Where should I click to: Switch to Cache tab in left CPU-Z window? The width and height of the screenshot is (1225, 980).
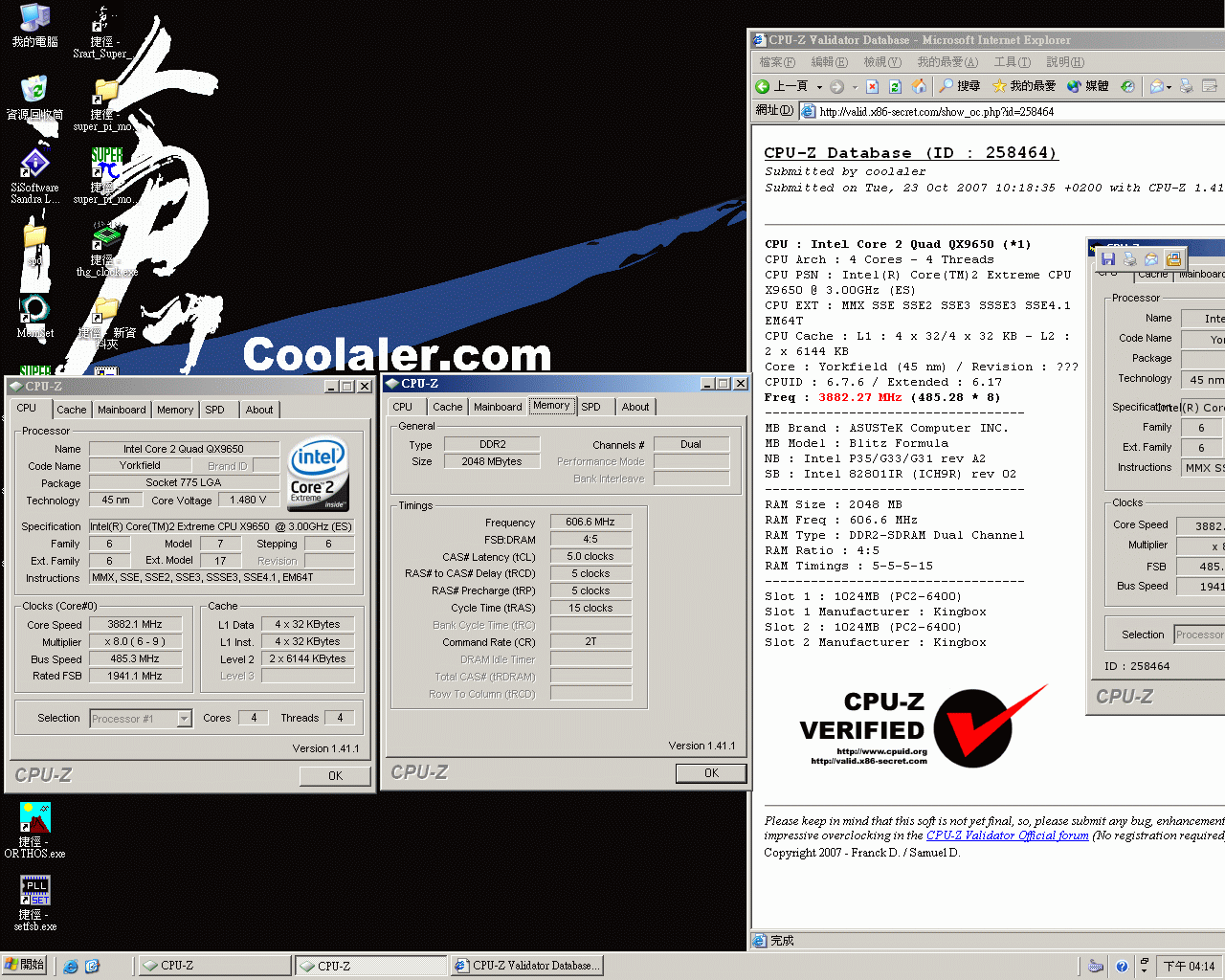[71, 410]
